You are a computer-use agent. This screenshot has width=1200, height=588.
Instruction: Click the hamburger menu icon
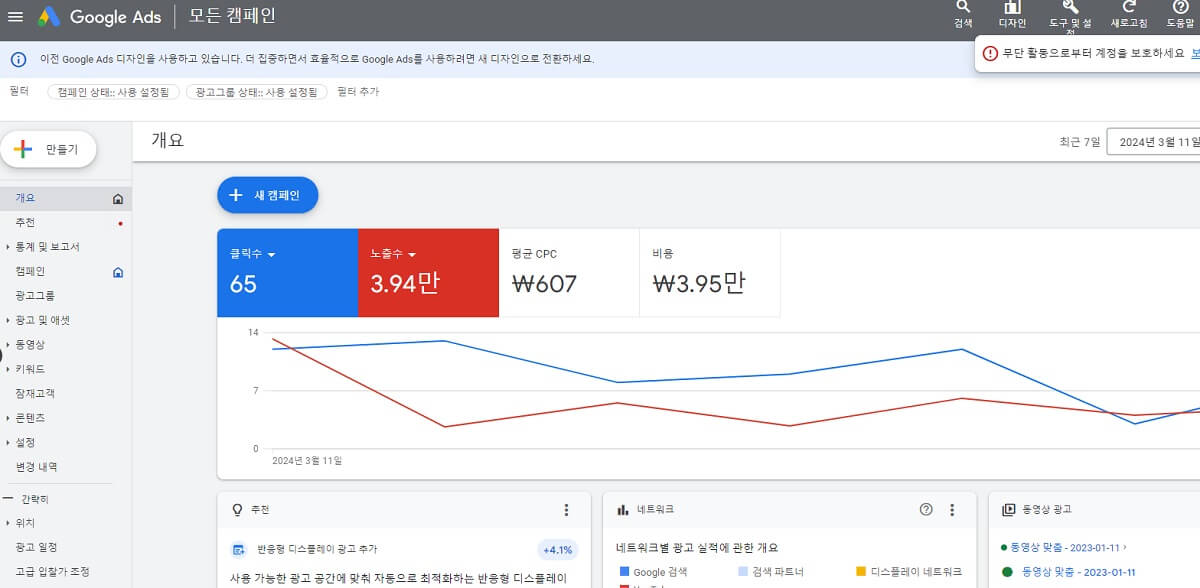[15, 15]
